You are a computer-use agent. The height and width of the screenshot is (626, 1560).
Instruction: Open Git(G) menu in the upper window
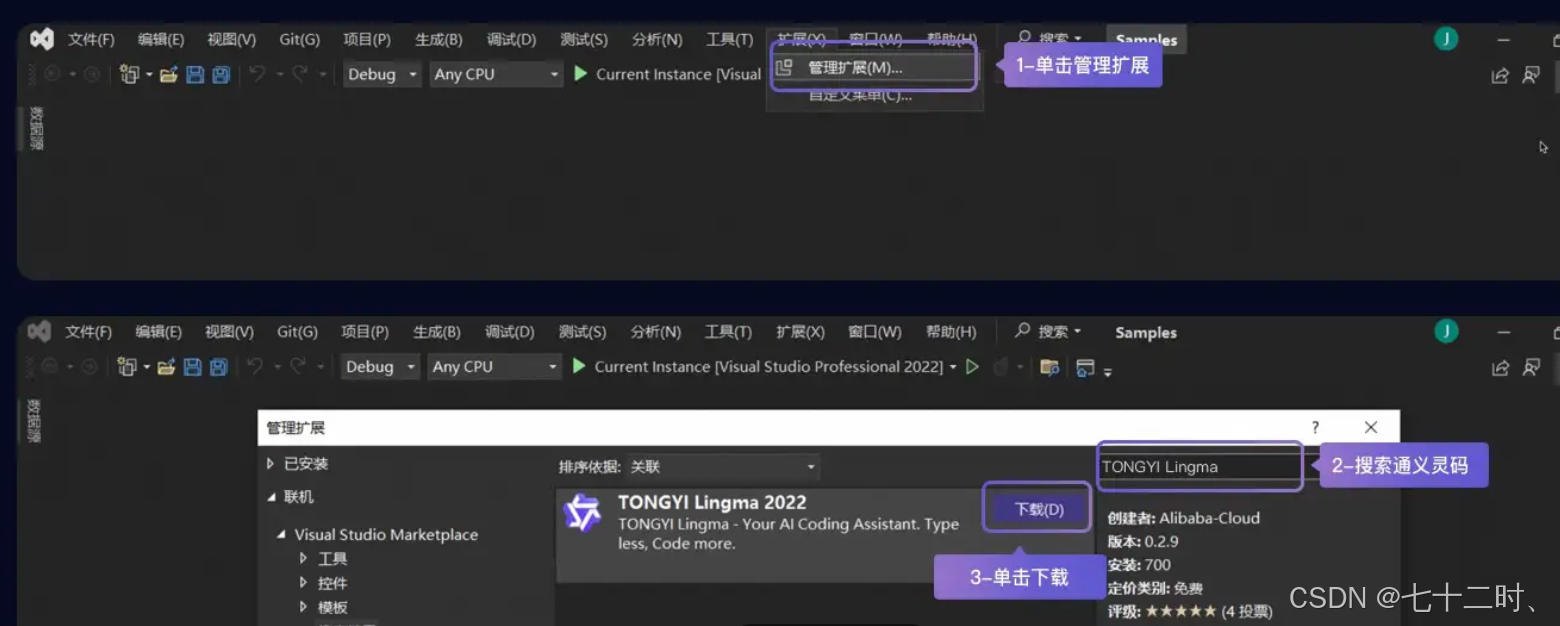[x=299, y=39]
